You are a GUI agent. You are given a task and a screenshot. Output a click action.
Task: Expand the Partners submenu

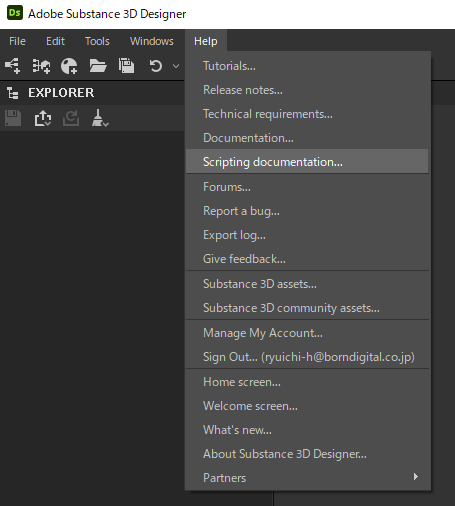(x=307, y=477)
